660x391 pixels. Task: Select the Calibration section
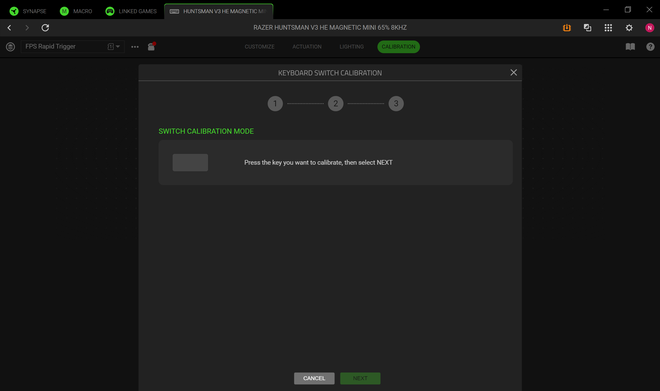(x=398, y=47)
